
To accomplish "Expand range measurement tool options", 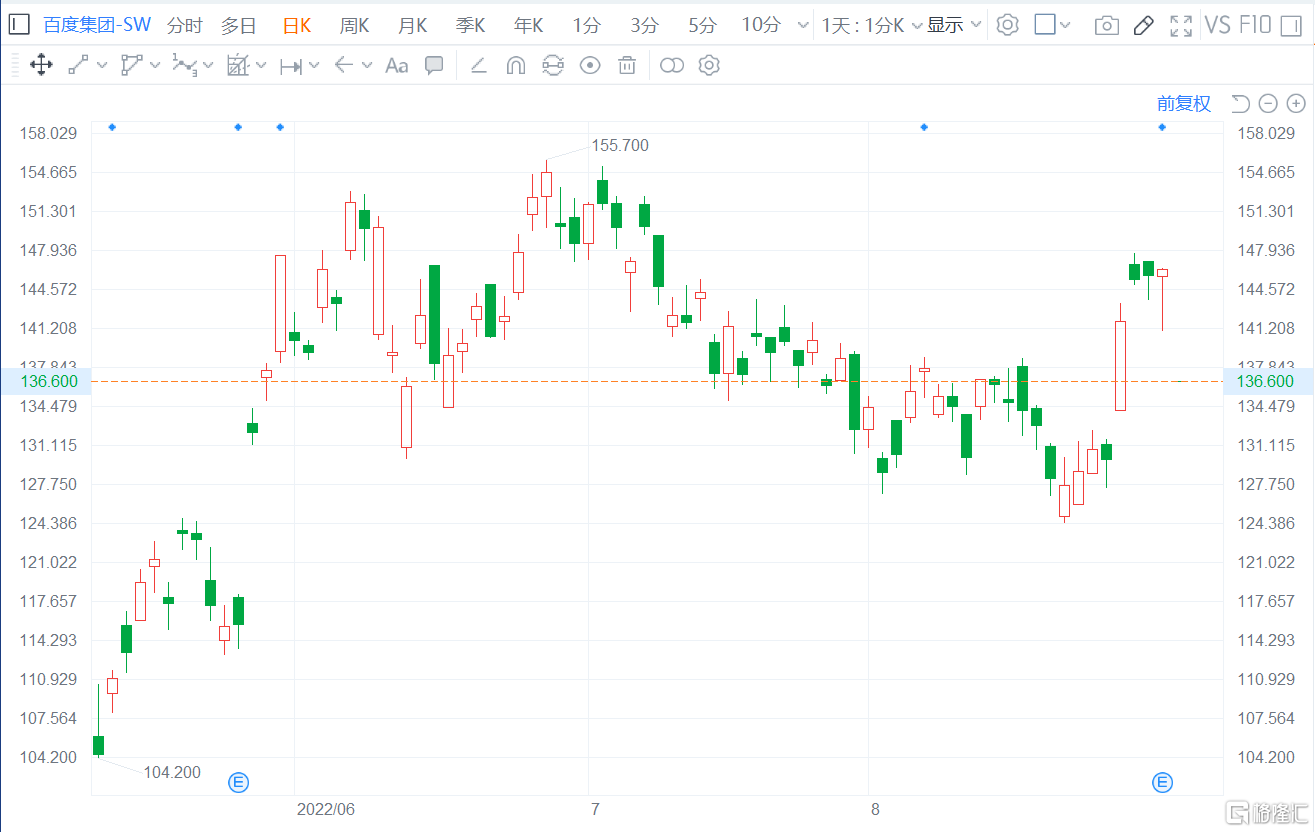I will [314, 66].
